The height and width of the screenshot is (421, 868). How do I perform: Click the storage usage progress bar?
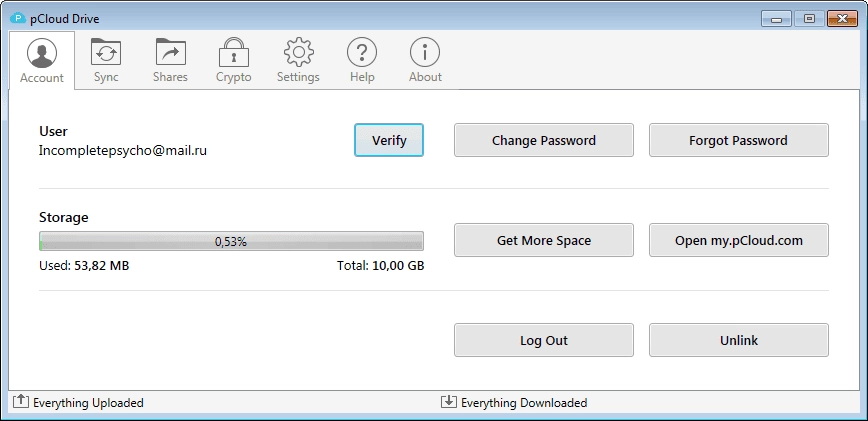click(231, 241)
